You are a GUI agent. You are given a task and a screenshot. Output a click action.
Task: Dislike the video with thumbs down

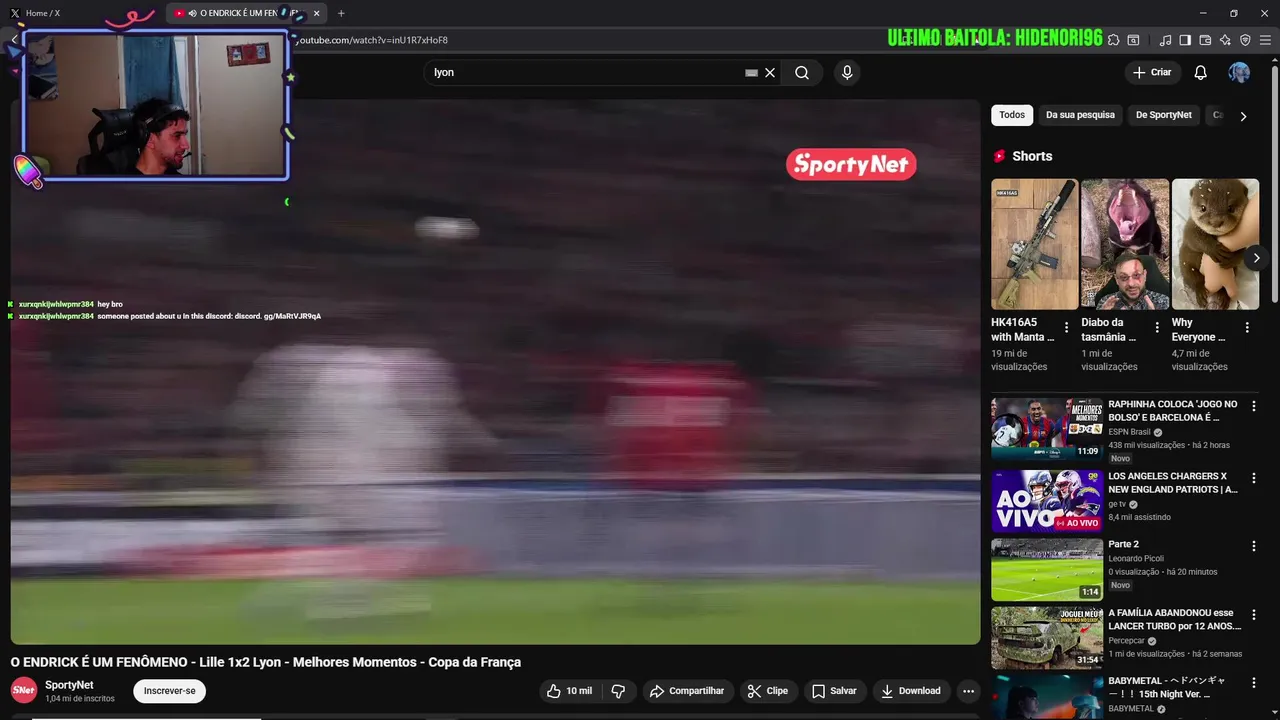618,691
